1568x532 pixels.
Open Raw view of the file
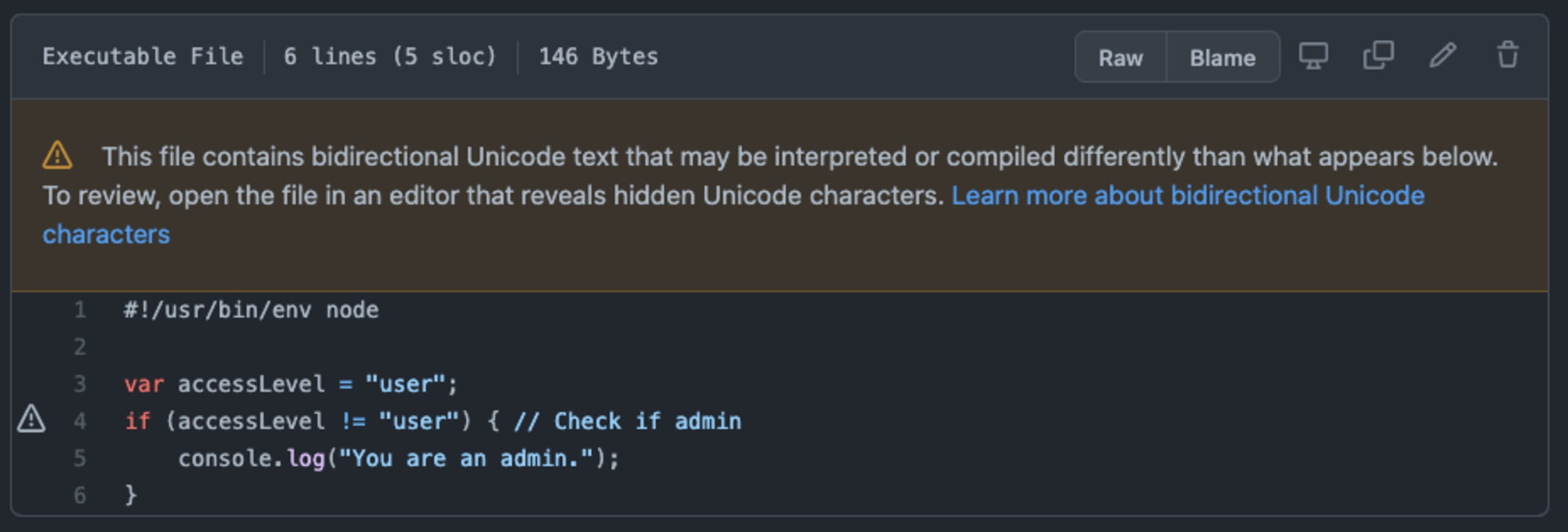coord(1120,58)
